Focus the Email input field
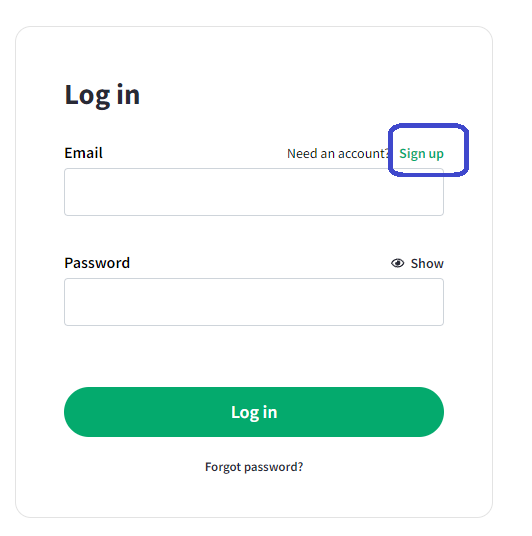The image size is (532, 536). 254,192
